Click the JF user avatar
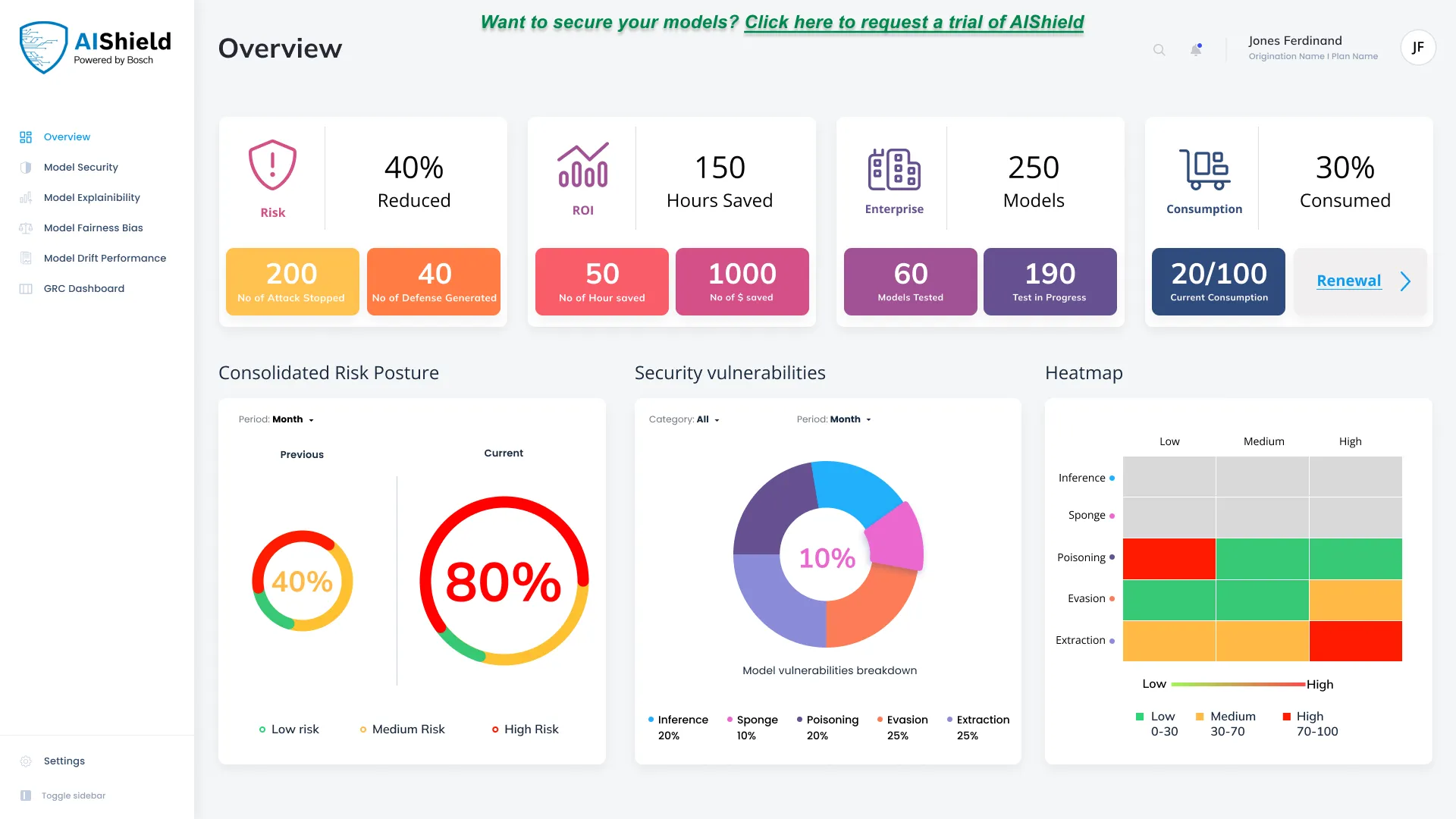1456x819 pixels. coord(1417,48)
